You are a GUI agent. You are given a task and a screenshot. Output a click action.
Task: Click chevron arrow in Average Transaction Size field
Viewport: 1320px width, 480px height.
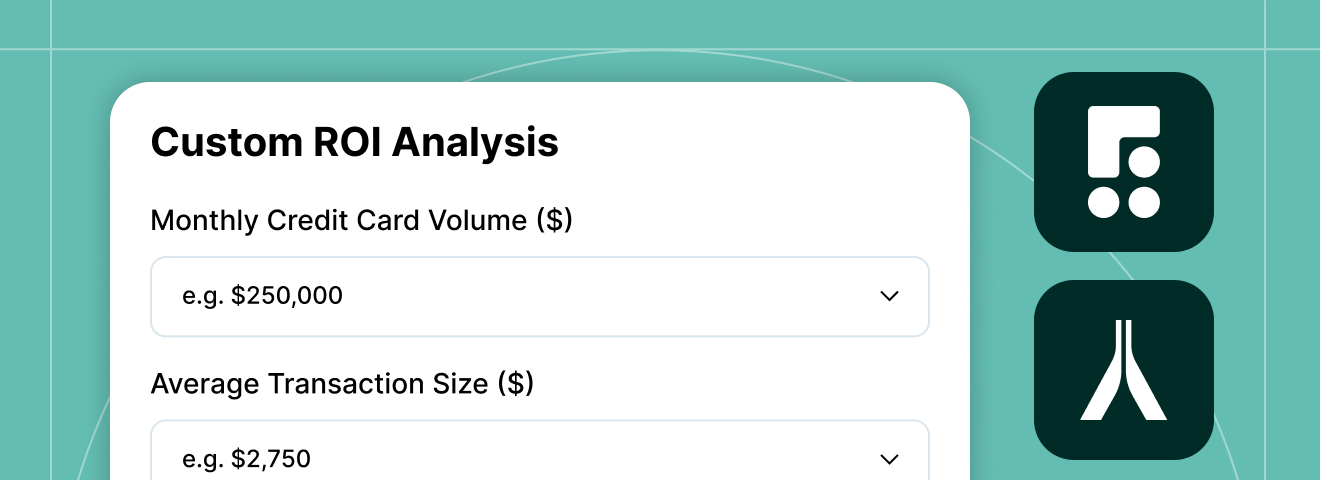(889, 459)
